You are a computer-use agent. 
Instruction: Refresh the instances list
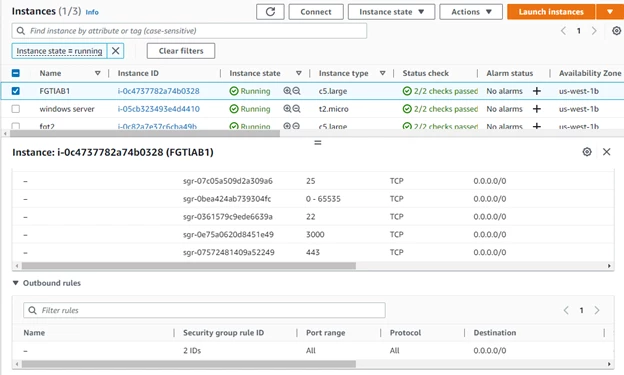(270, 12)
